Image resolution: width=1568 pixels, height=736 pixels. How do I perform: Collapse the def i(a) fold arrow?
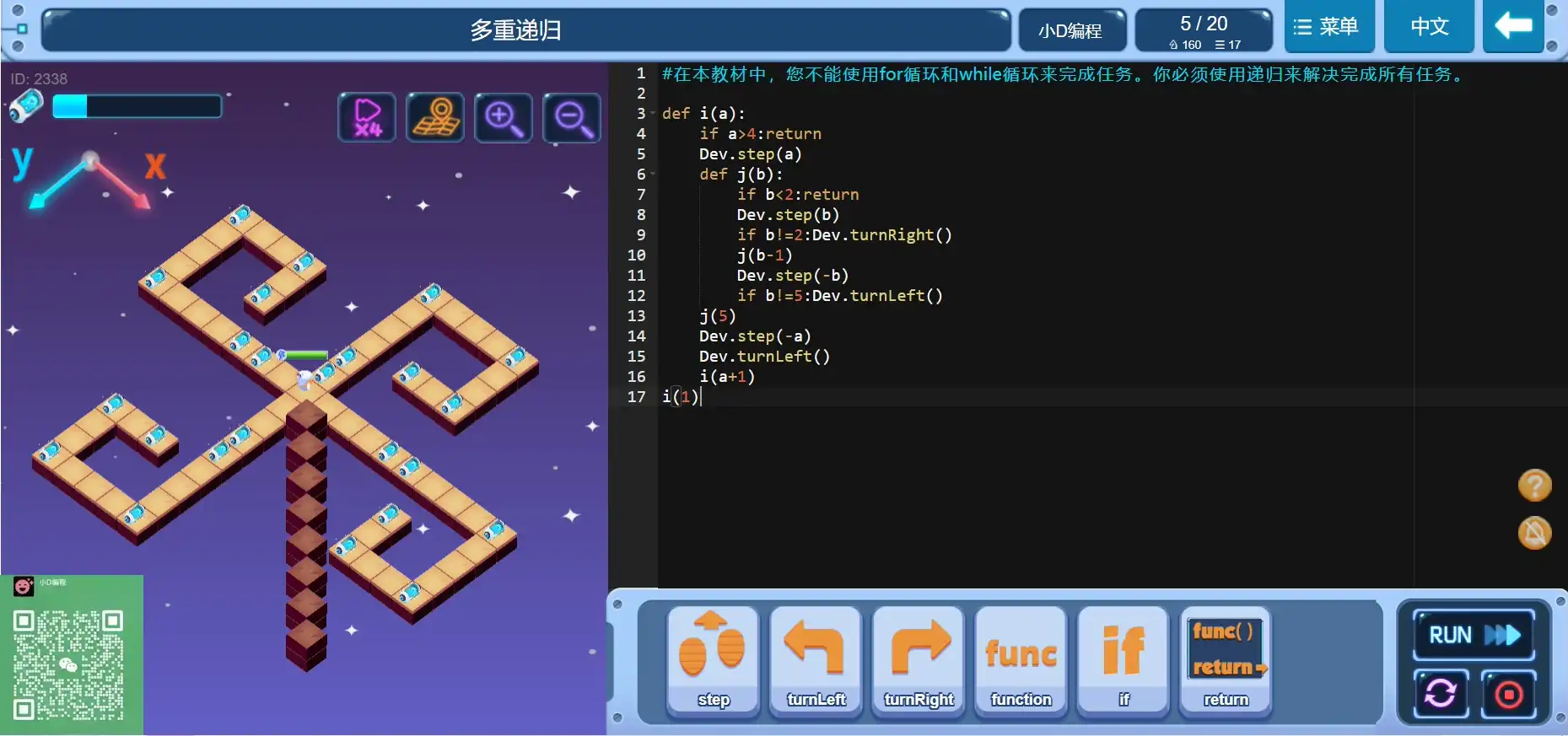tap(653, 114)
